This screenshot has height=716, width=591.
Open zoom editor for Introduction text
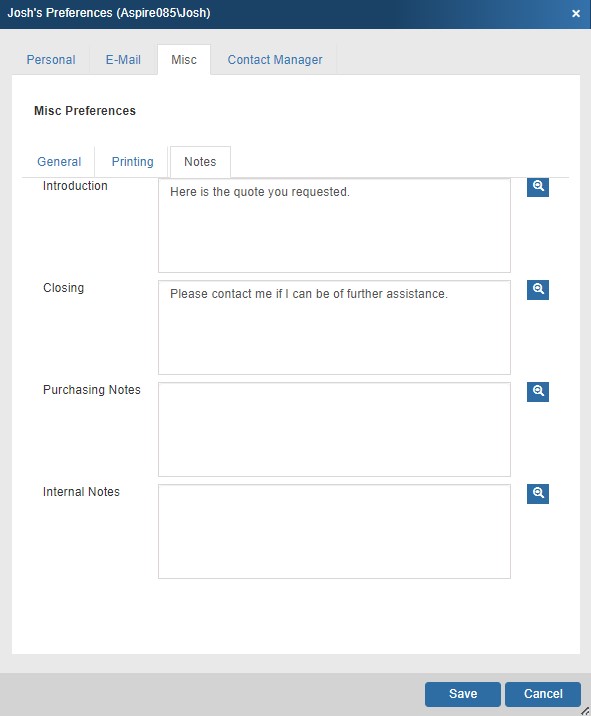[x=538, y=187]
